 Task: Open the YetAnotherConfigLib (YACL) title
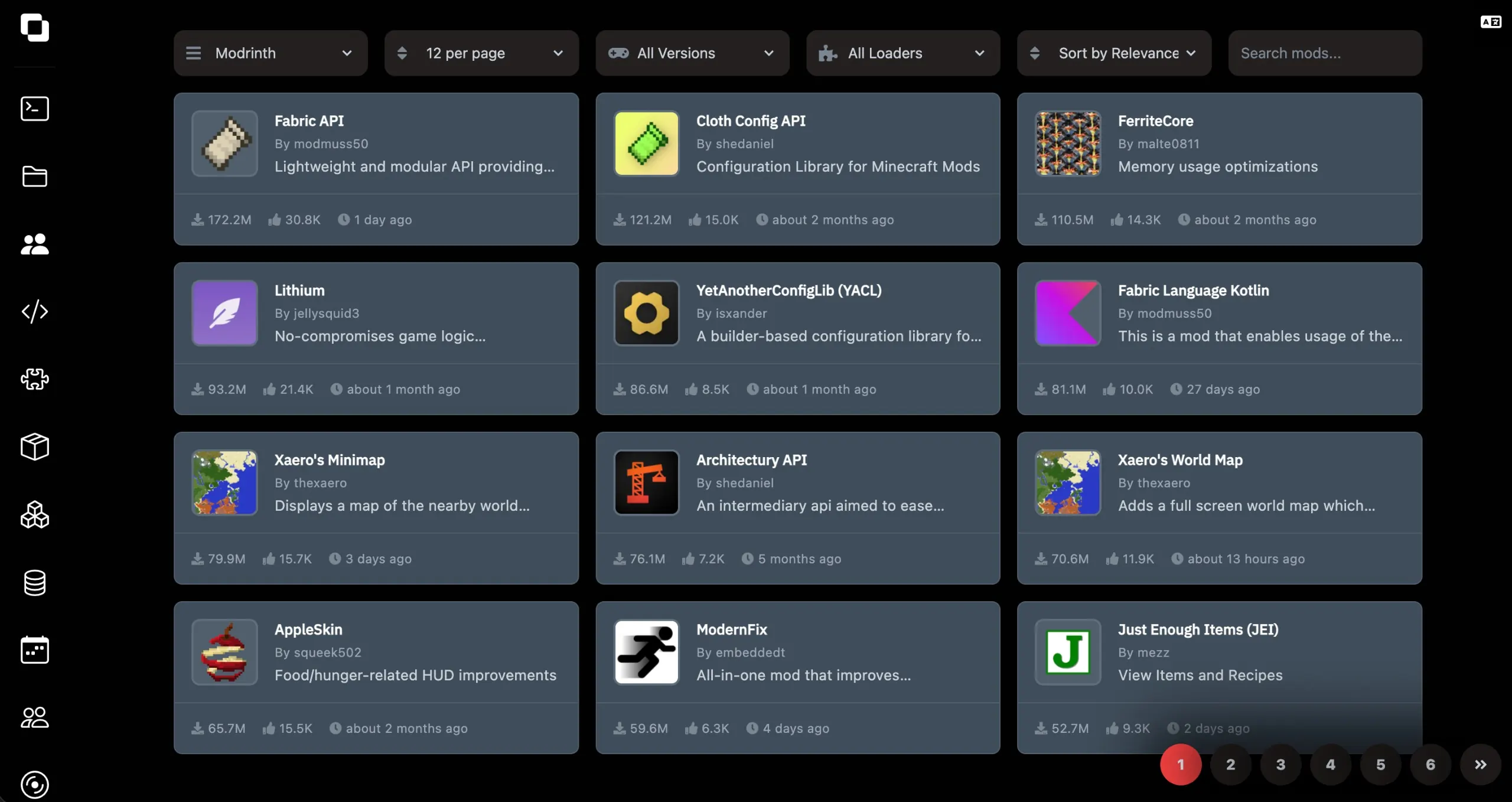(788, 291)
